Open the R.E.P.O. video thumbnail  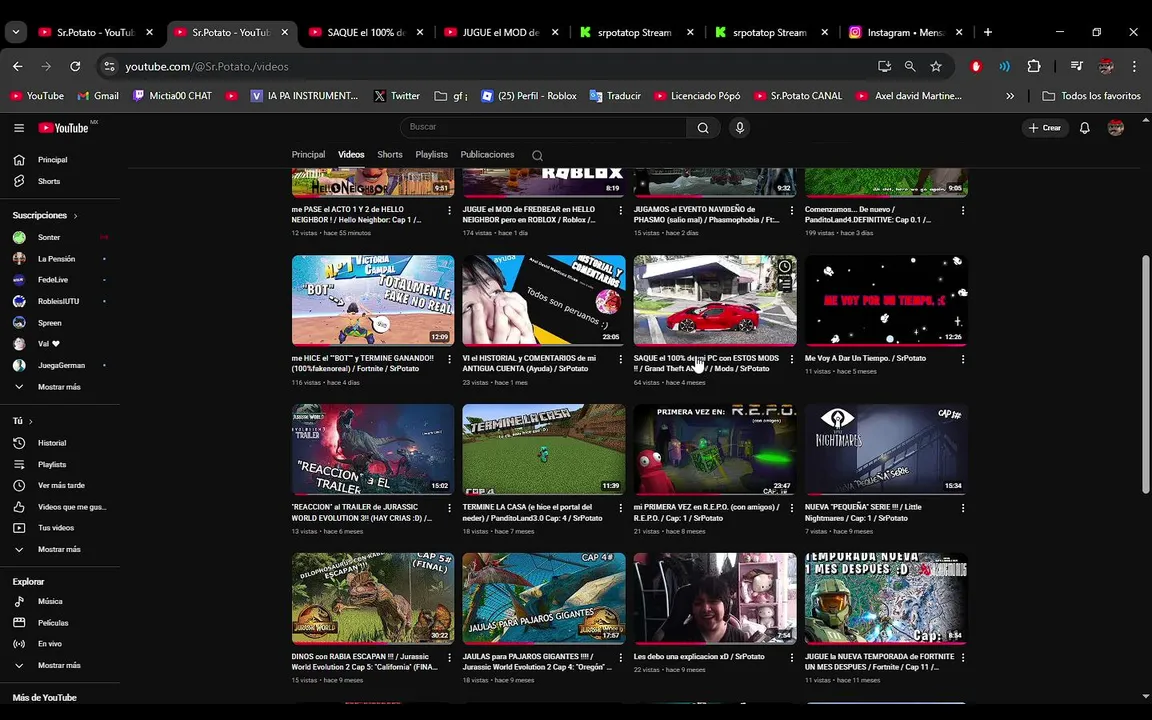[x=715, y=449]
